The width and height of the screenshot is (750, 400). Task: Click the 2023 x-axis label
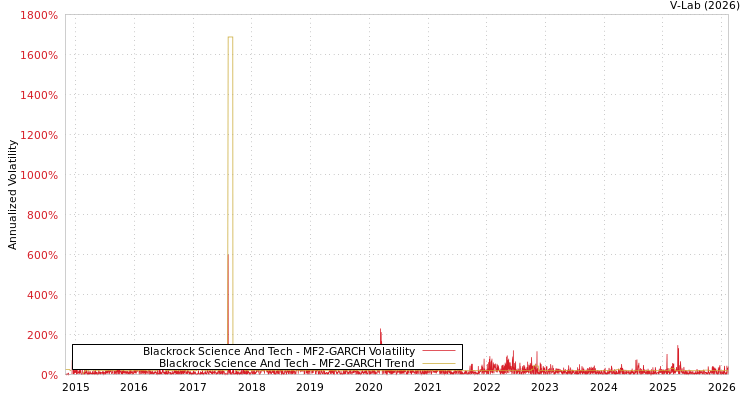(x=545, y=387)
